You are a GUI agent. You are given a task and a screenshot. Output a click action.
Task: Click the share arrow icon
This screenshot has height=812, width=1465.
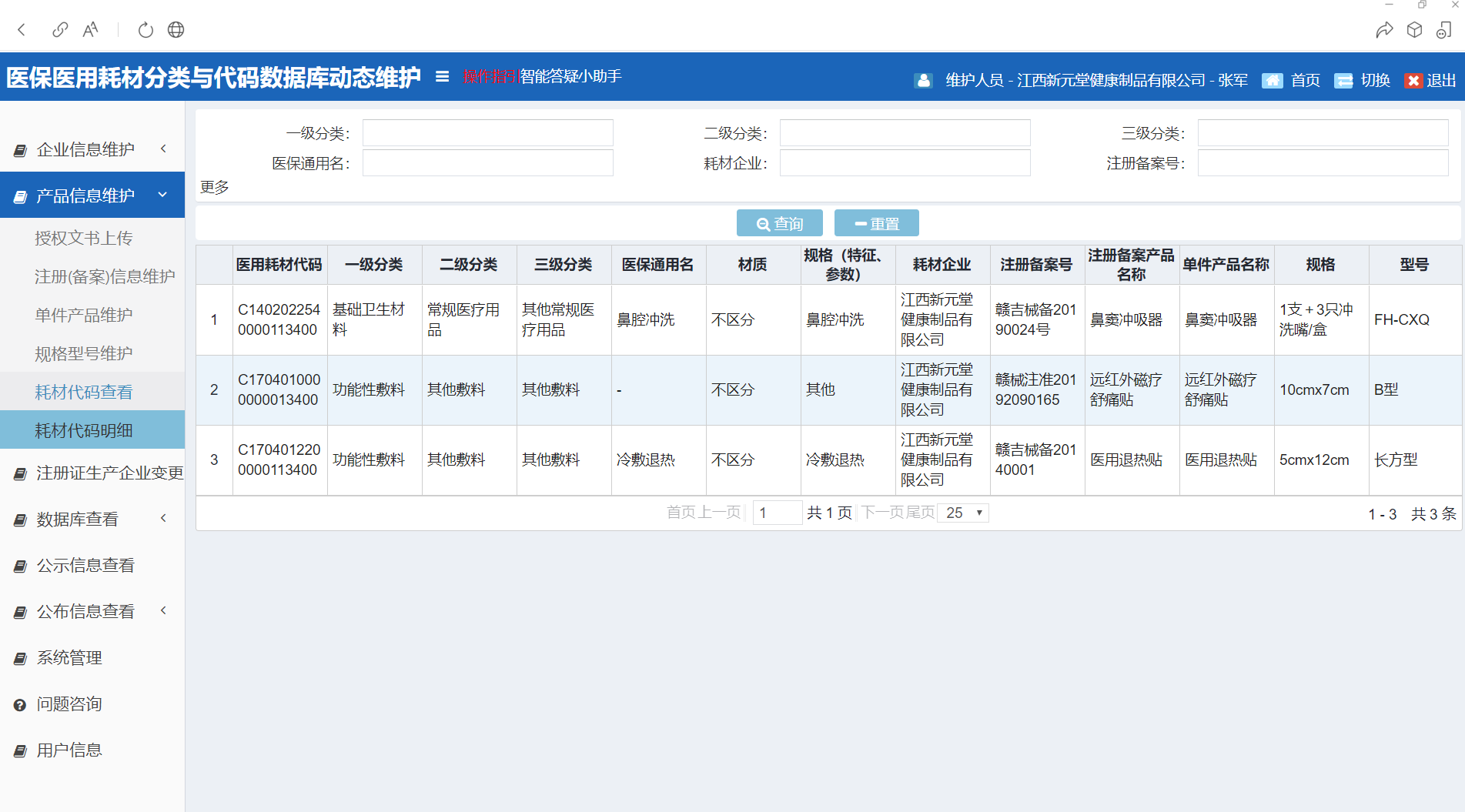click(x=1384, y=30)
